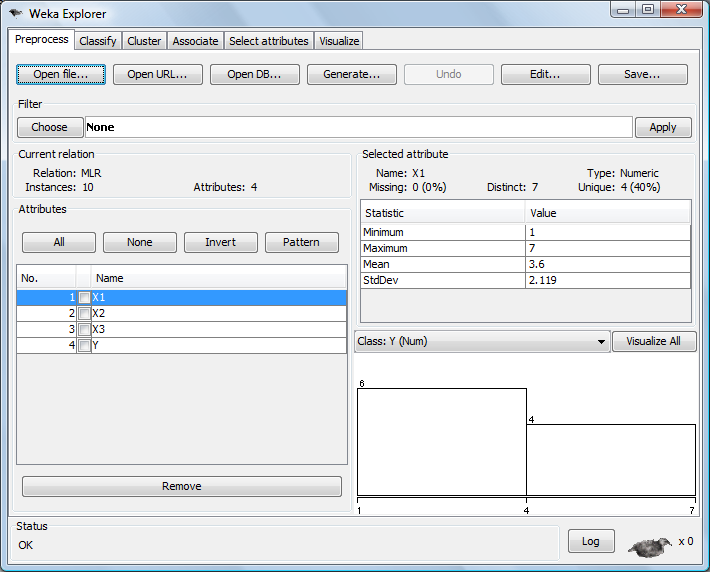The image size is (710, 572).
Task: Click the Weka bird status icon
Action: click(x=650, y=546)
